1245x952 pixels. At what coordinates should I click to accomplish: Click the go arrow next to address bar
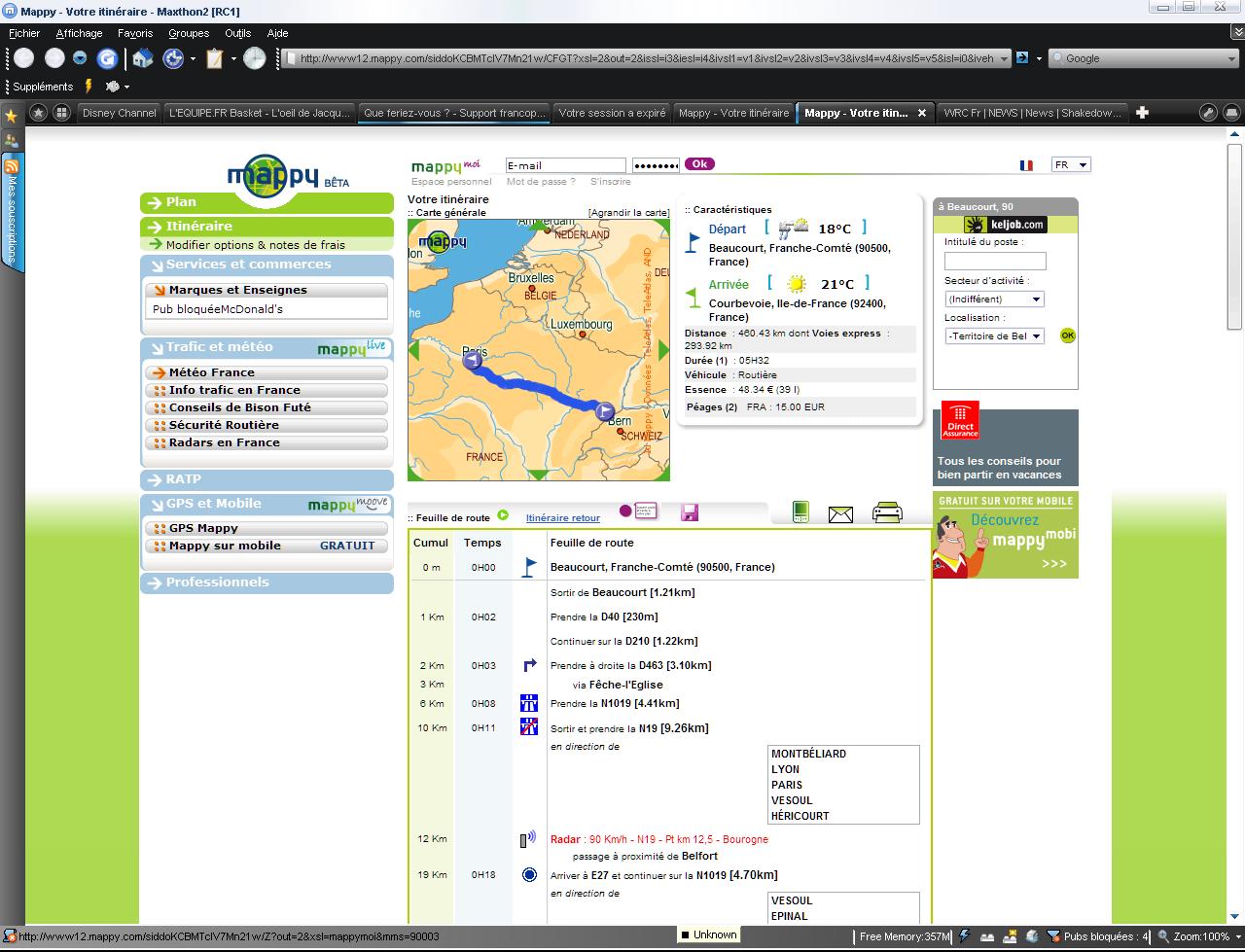click(x=1022, y=58)
